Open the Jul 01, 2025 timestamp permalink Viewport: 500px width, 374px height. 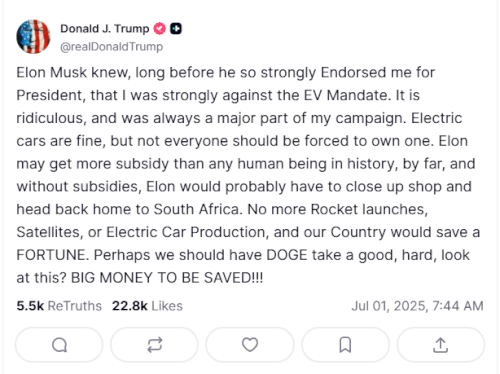coord(417,306)
